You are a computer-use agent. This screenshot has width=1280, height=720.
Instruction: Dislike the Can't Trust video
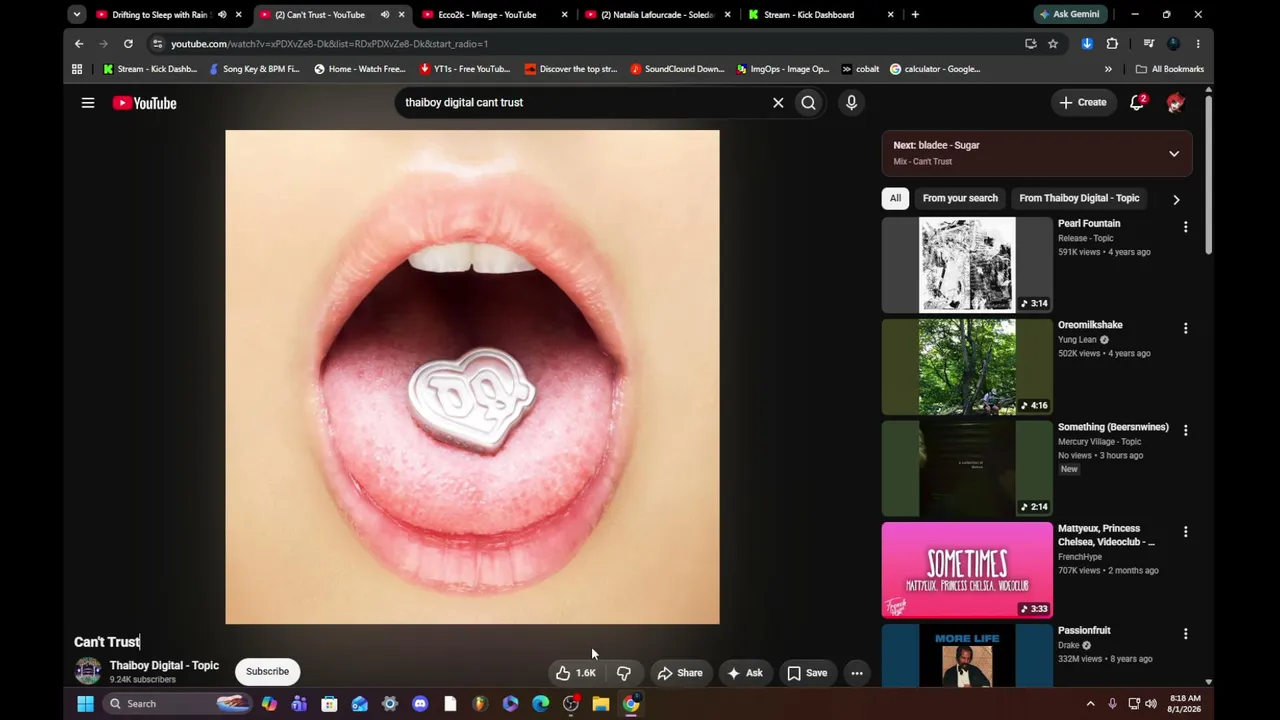623,673
